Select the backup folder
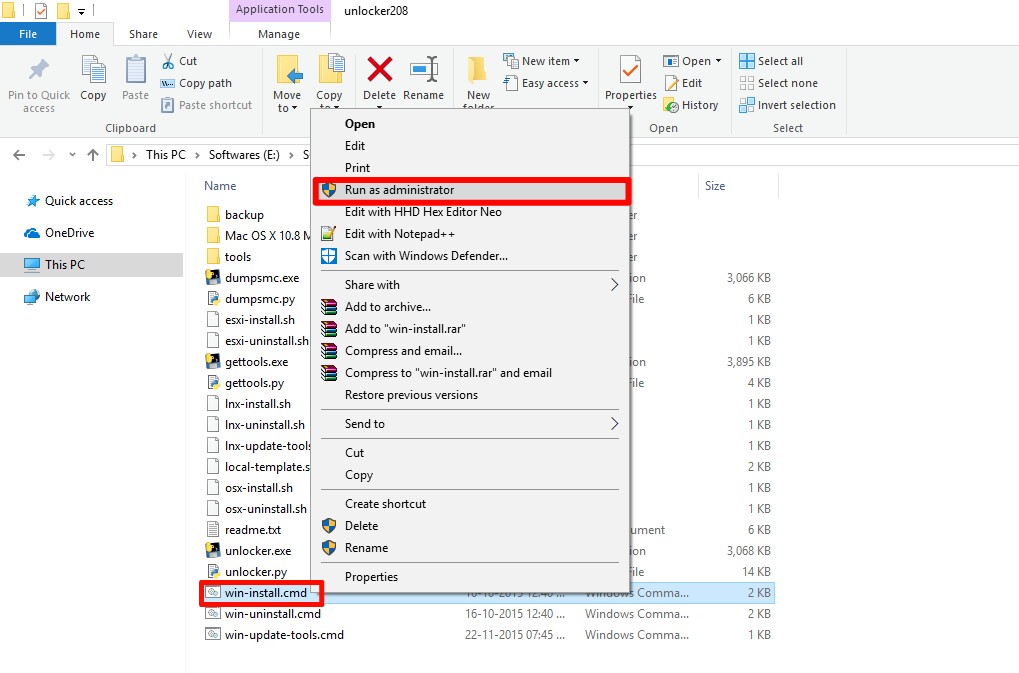 (x=244, y=215)
